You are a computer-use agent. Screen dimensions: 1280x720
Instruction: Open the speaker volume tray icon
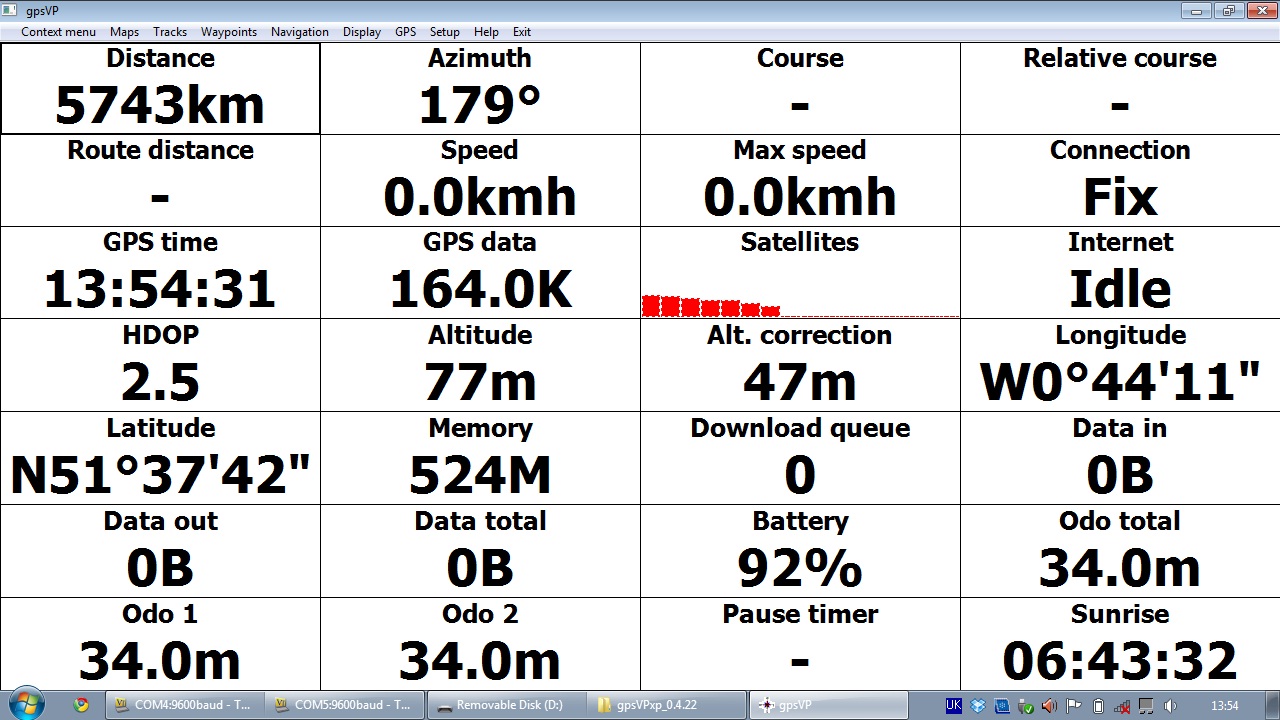1170,706
